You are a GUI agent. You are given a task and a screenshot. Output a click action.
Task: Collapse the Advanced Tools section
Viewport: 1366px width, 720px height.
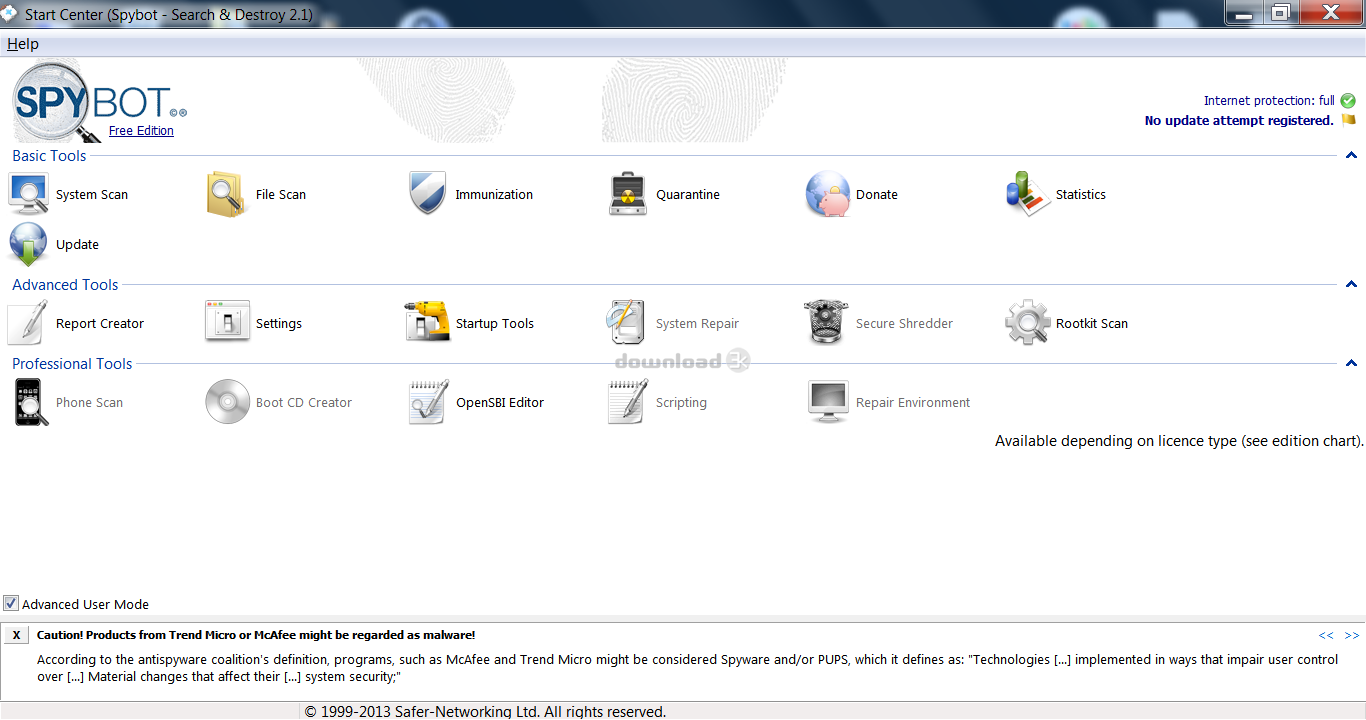click(x=1351, y=284)
